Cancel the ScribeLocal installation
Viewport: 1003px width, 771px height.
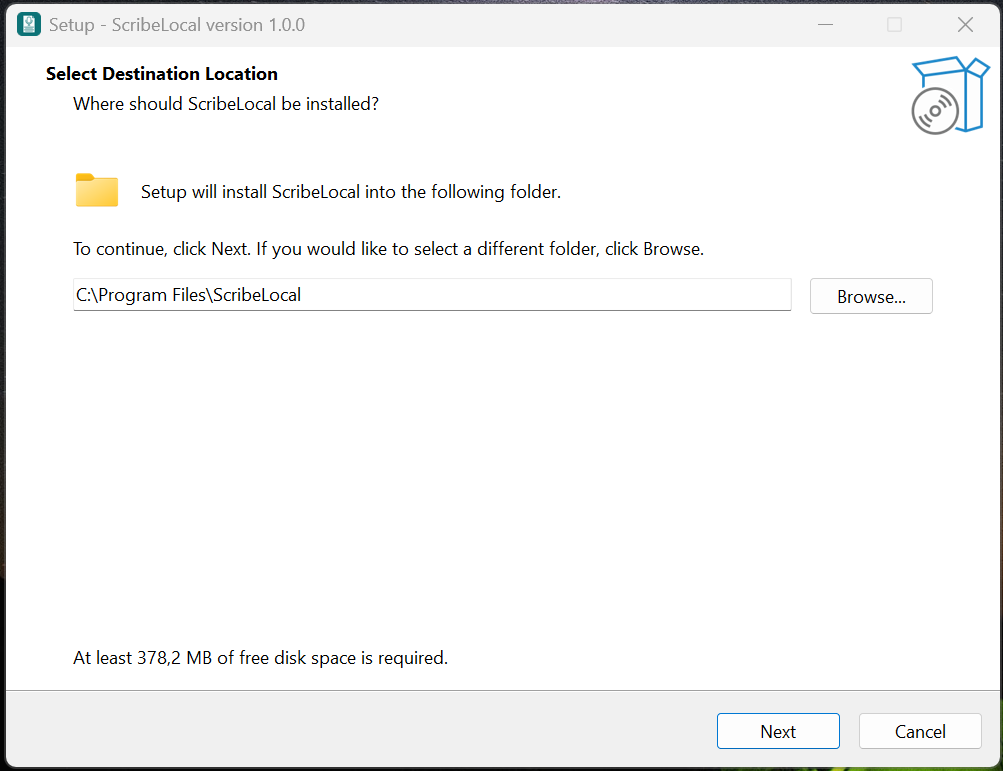tap(919, 731)
